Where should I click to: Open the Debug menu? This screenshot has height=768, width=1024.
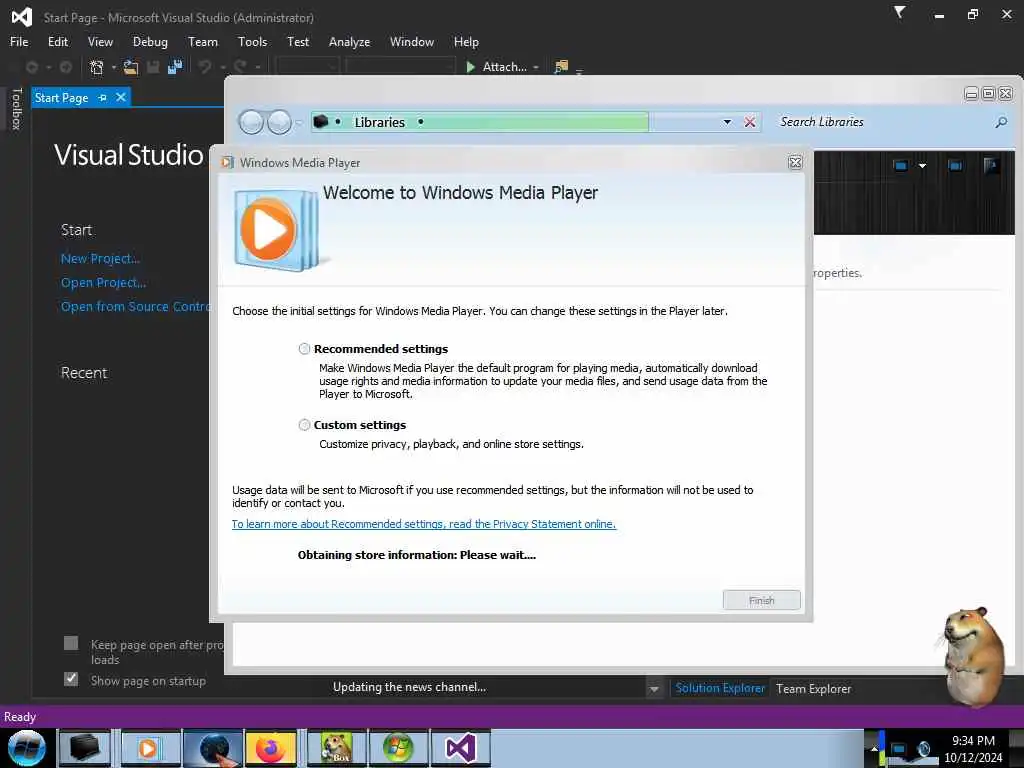[150, 42]
